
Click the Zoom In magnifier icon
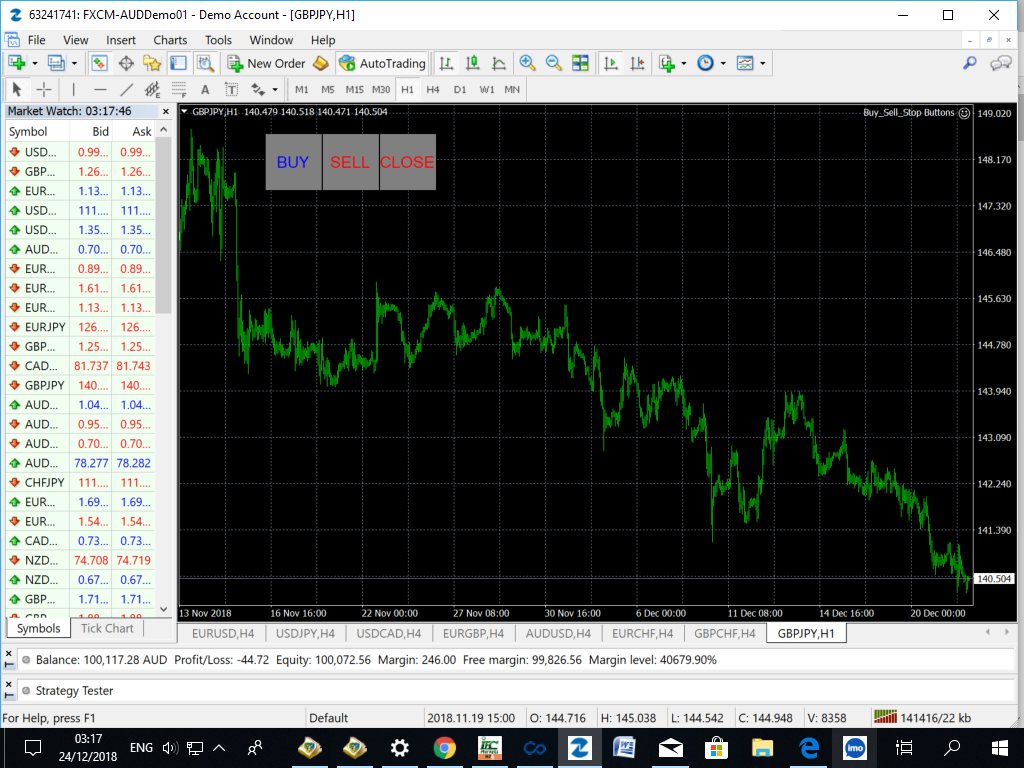click(528, 63)
